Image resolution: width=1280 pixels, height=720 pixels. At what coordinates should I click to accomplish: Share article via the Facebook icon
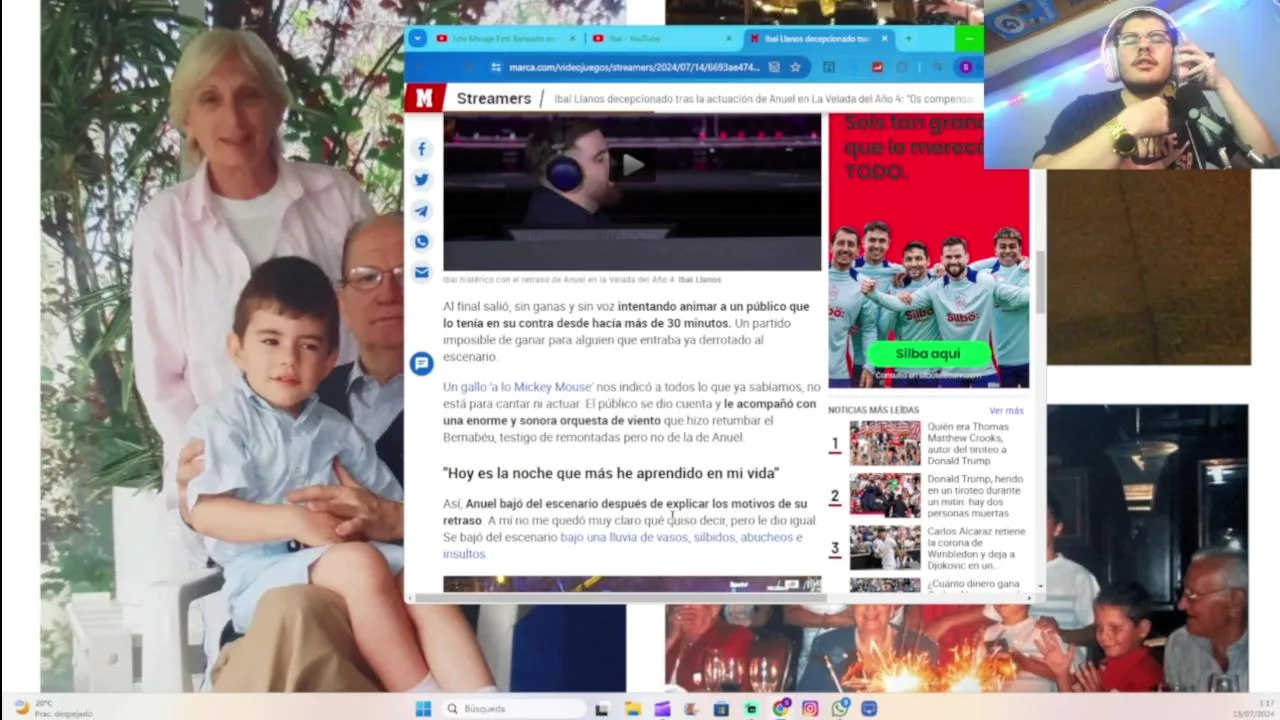pyautogui.click(x=421, y=149)
